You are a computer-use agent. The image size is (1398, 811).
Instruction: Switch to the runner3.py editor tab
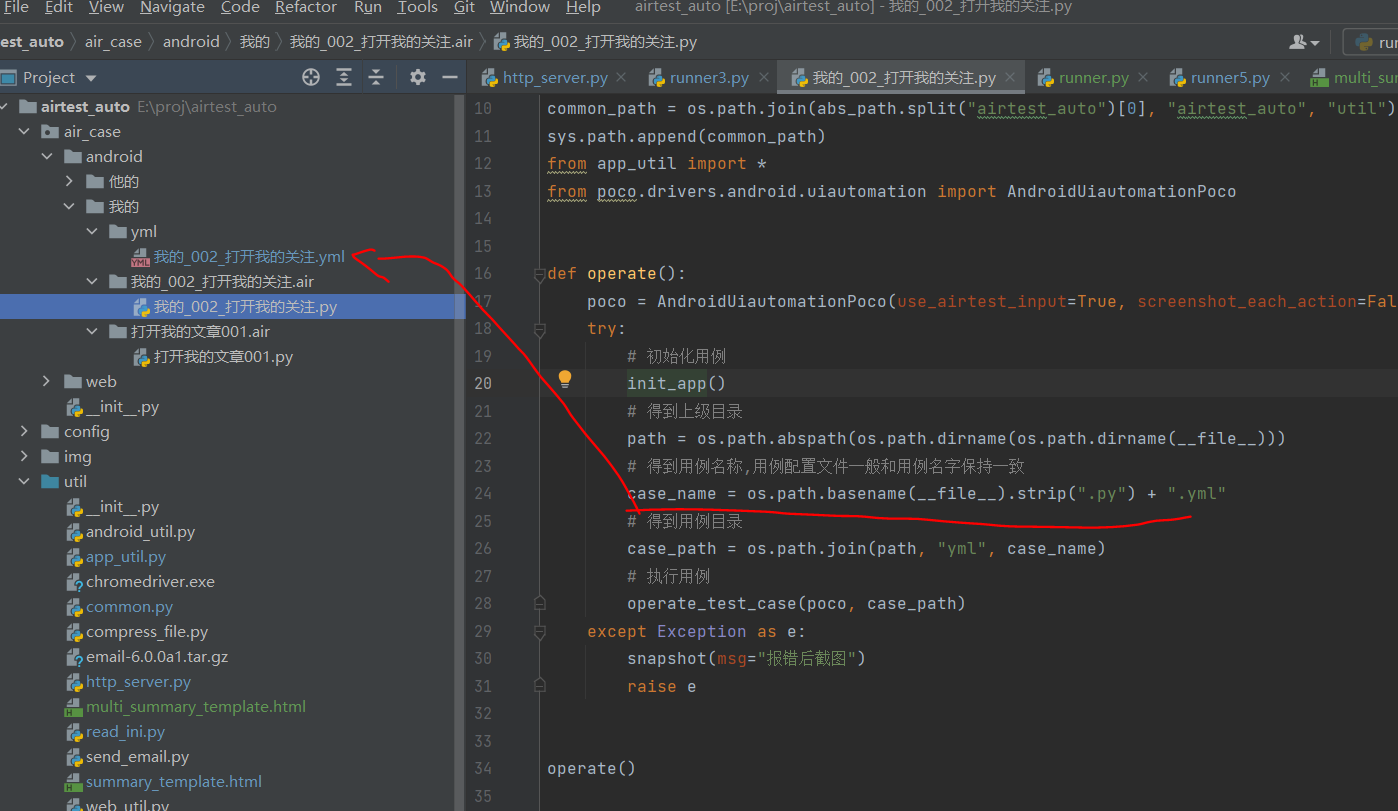709,77
